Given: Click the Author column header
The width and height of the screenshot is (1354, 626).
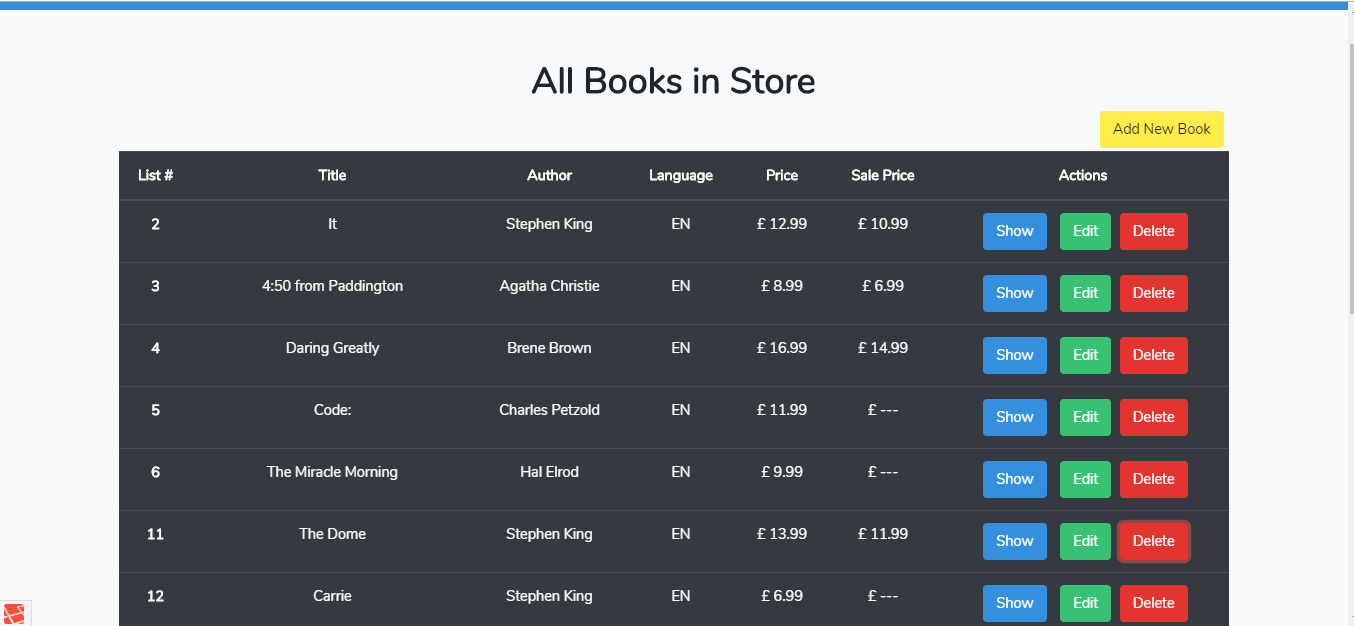Looking at the screenshot, I should [x=549, y=175].
